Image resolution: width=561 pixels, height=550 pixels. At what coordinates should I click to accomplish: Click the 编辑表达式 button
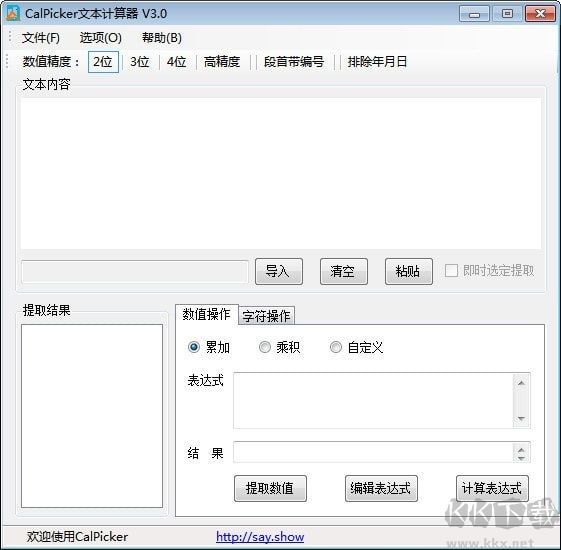381,488
